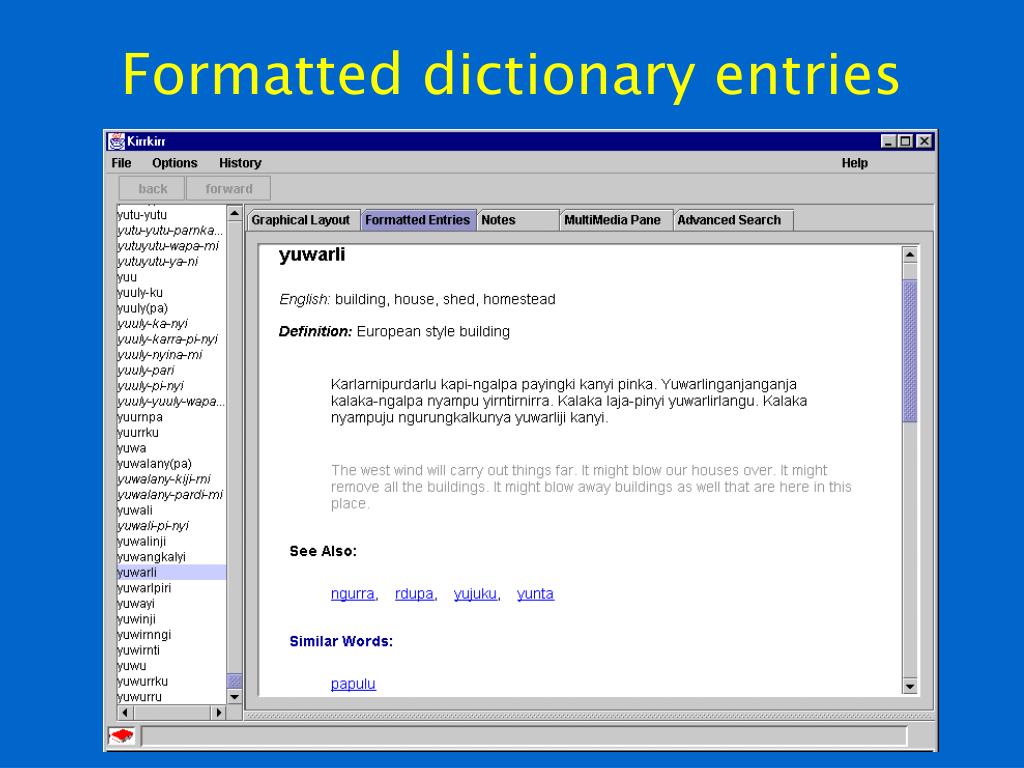Screen dimensions: 1024x768
Task: Select yuwinji in the word list
Action: [171, 619]
